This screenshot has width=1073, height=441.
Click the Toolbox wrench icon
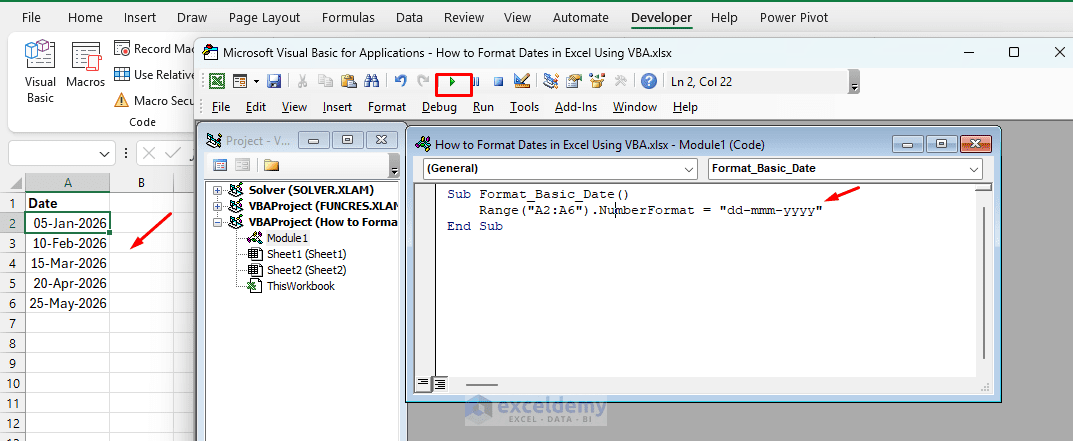point(621,81)
